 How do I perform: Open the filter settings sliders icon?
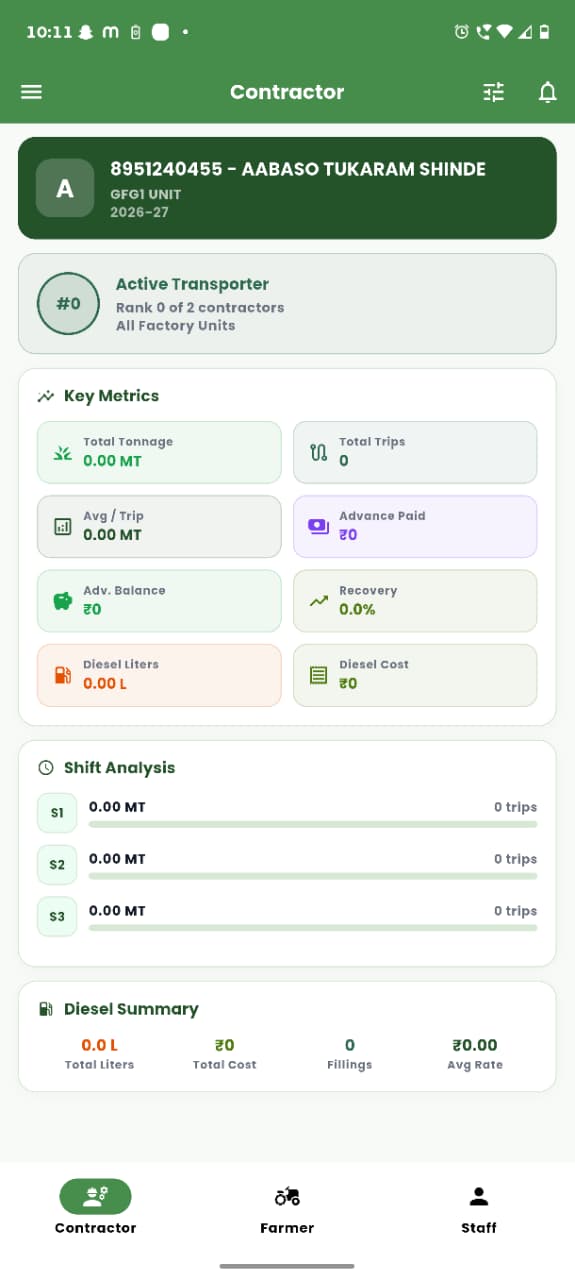coord(494,93)
